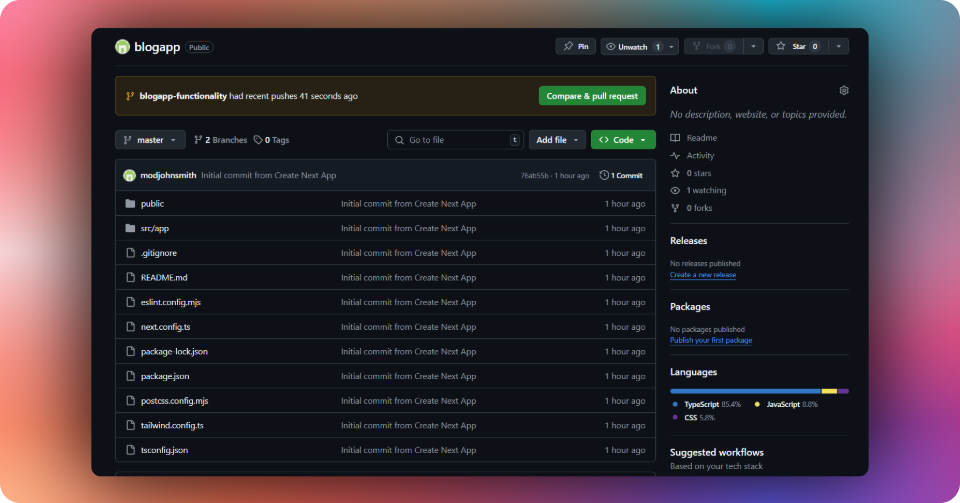Click the package-lock.json file icon

coord(130,351)
